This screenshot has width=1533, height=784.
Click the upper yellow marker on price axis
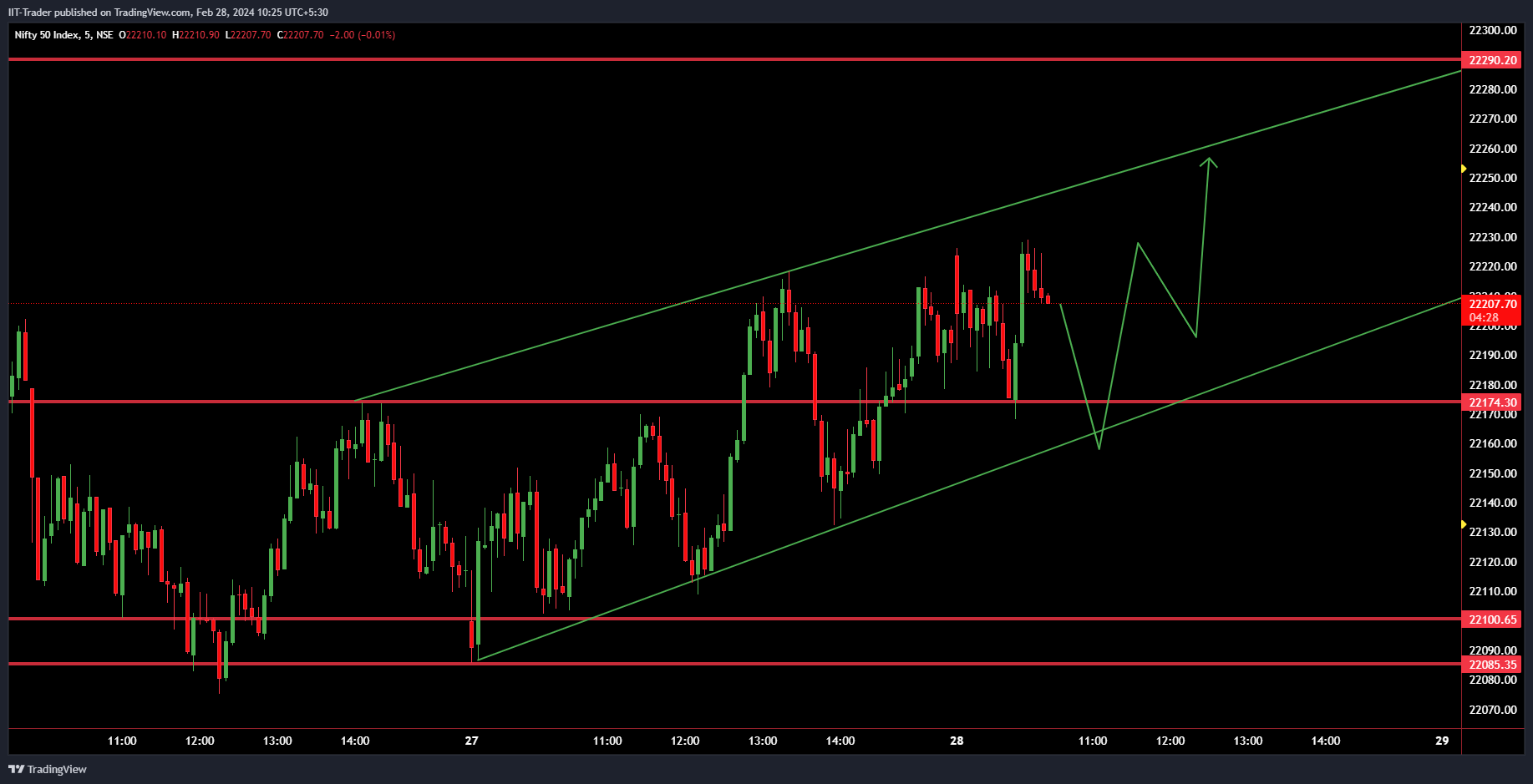tap(1464, 169)
